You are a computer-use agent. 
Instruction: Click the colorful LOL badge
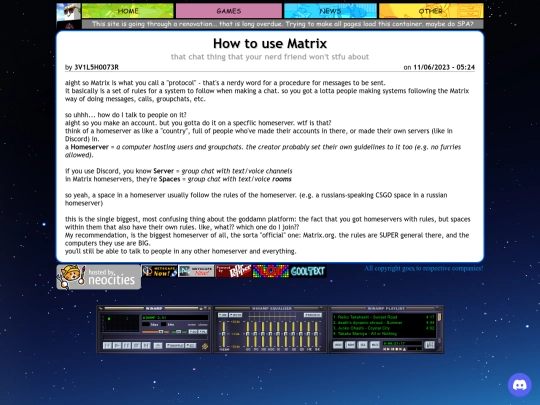click(271, 271)
